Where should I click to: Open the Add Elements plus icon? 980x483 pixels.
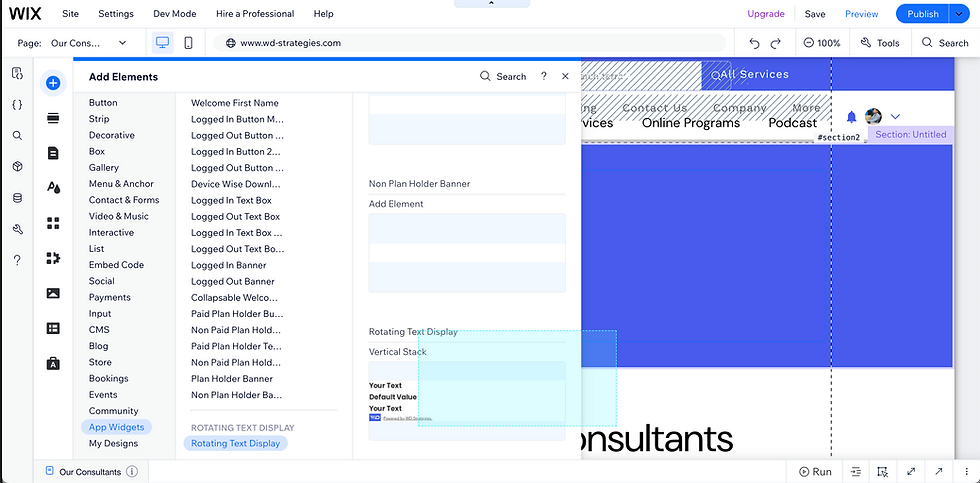(x=53, y=83)
